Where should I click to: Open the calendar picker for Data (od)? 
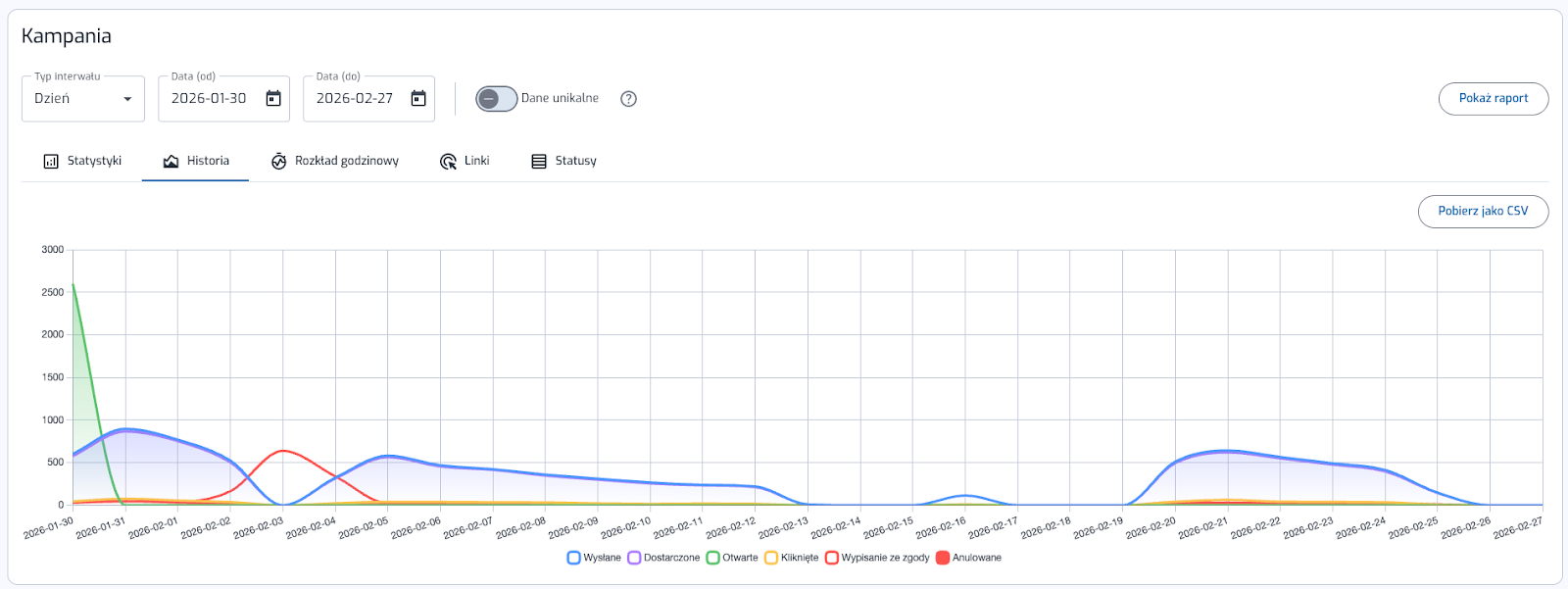point(273,99)
